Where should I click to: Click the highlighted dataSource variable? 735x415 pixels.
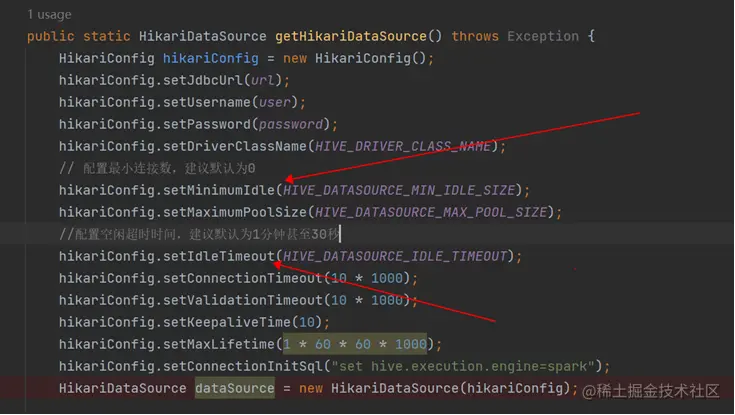coord(235,388)
